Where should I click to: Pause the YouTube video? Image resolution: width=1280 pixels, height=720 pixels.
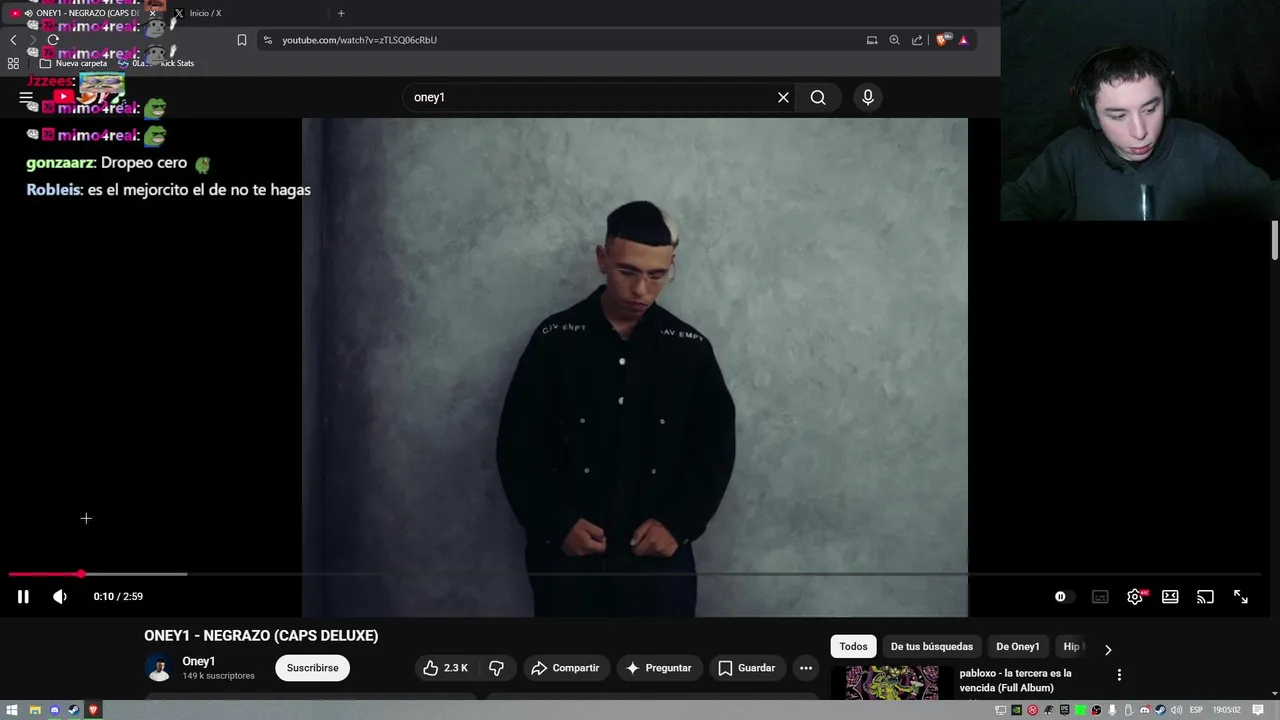(23, 597)
